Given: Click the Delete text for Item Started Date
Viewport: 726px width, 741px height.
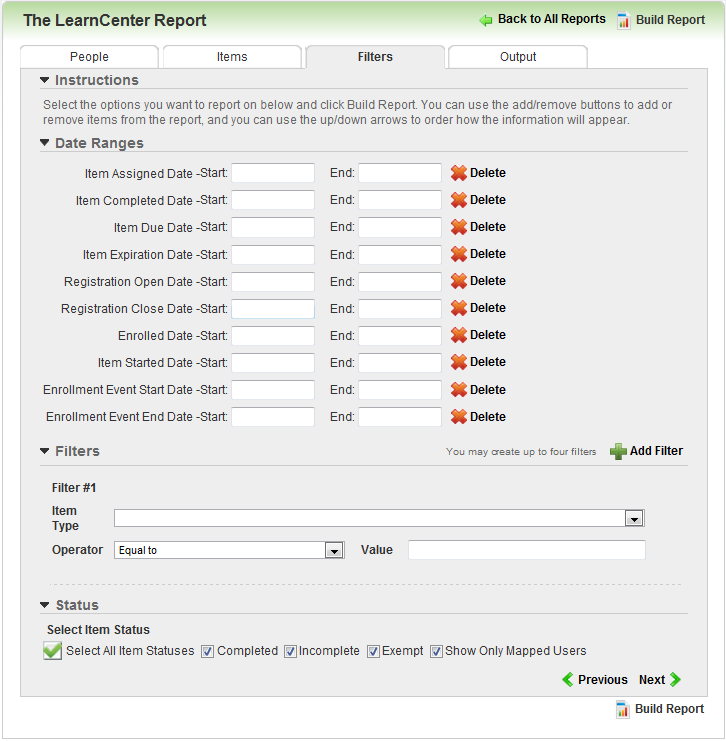Looking at the screenshot, I should 488,362.
